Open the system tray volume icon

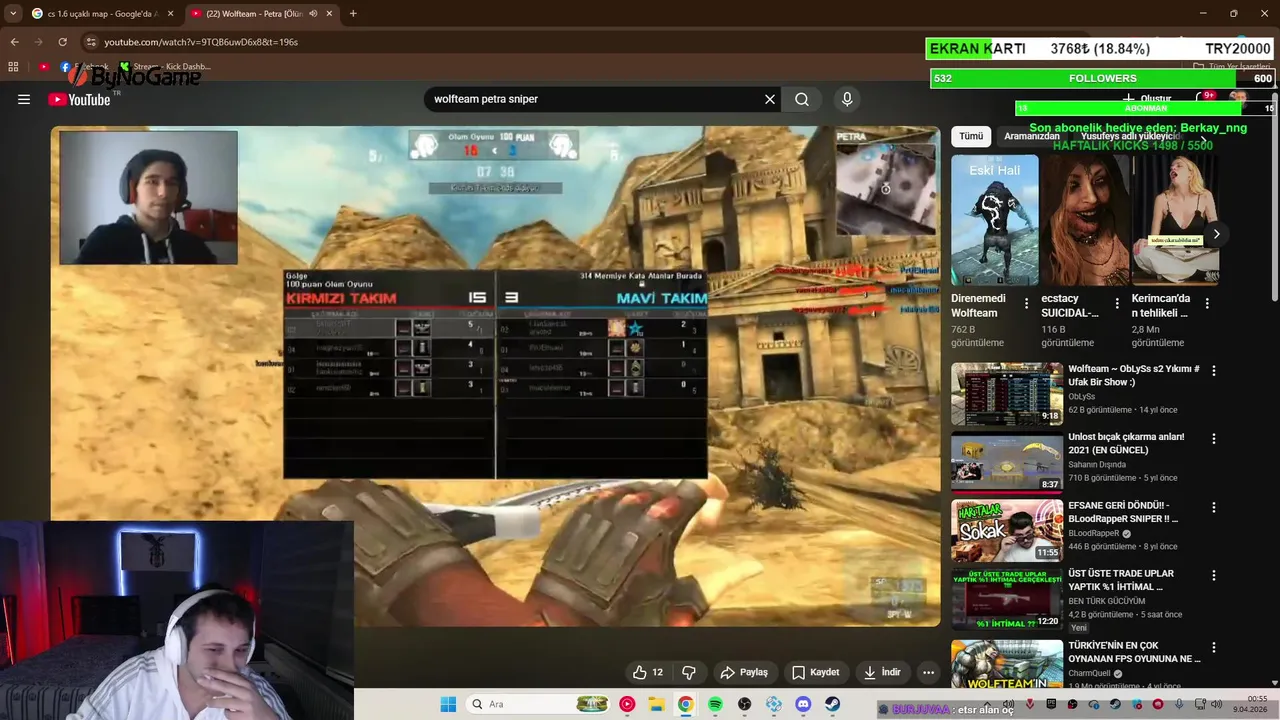coord(1218,704)
